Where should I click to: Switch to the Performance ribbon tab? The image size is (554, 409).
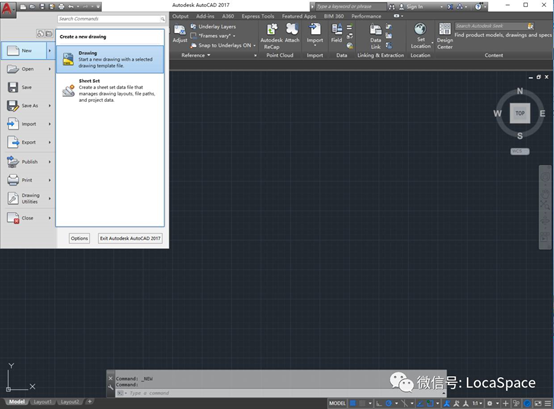366,16
